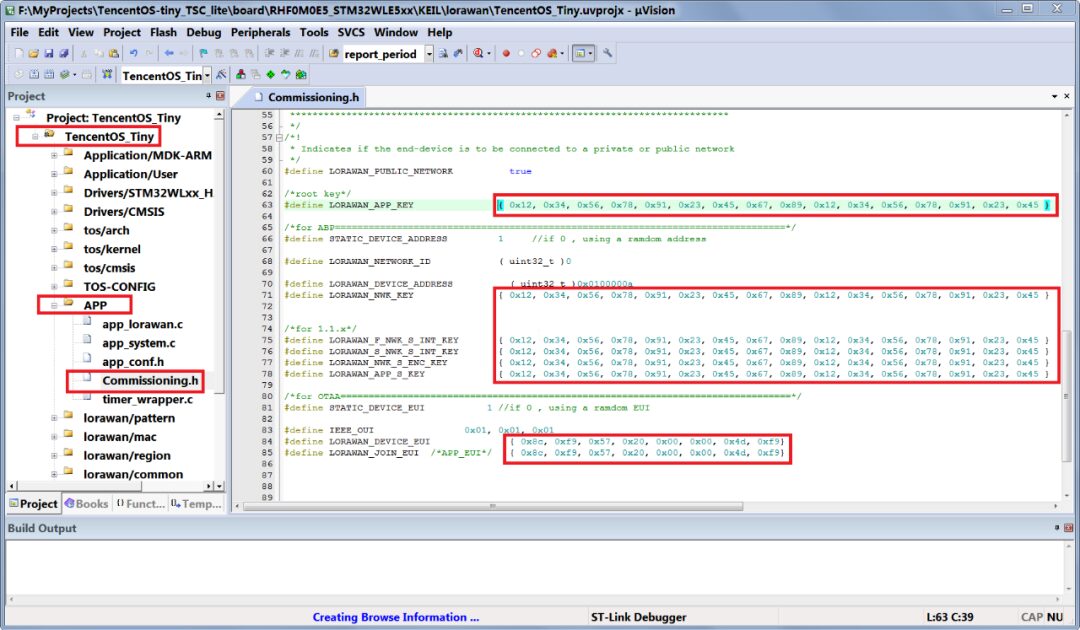Expand the tos/kernel folder
Image resolution: width=1080 pixels, height=630 pixels.
54,249
